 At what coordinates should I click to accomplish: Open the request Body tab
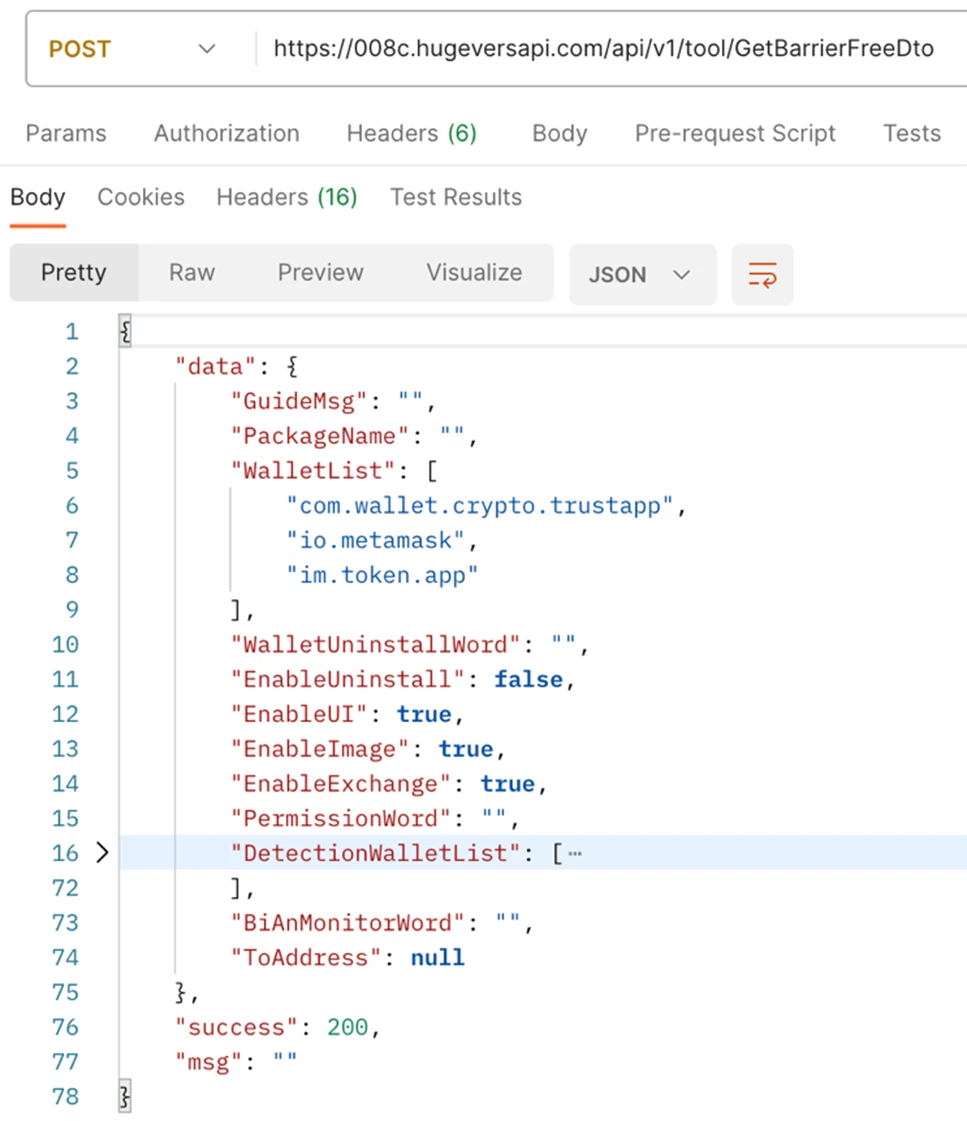(x=559, y=134)
